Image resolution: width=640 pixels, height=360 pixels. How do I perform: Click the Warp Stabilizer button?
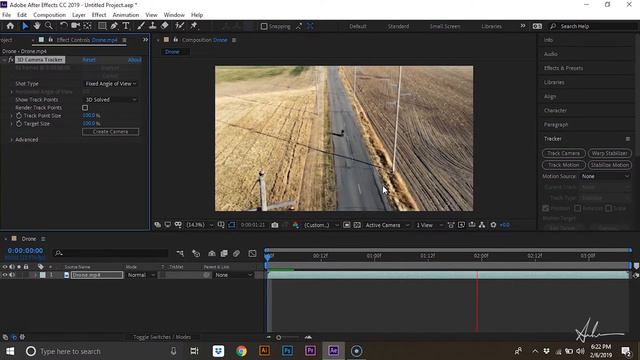tap(609, 153)
